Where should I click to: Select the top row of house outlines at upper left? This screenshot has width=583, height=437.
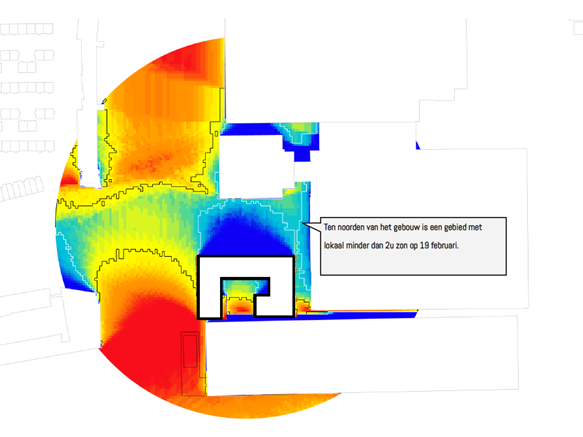[27, 29]
